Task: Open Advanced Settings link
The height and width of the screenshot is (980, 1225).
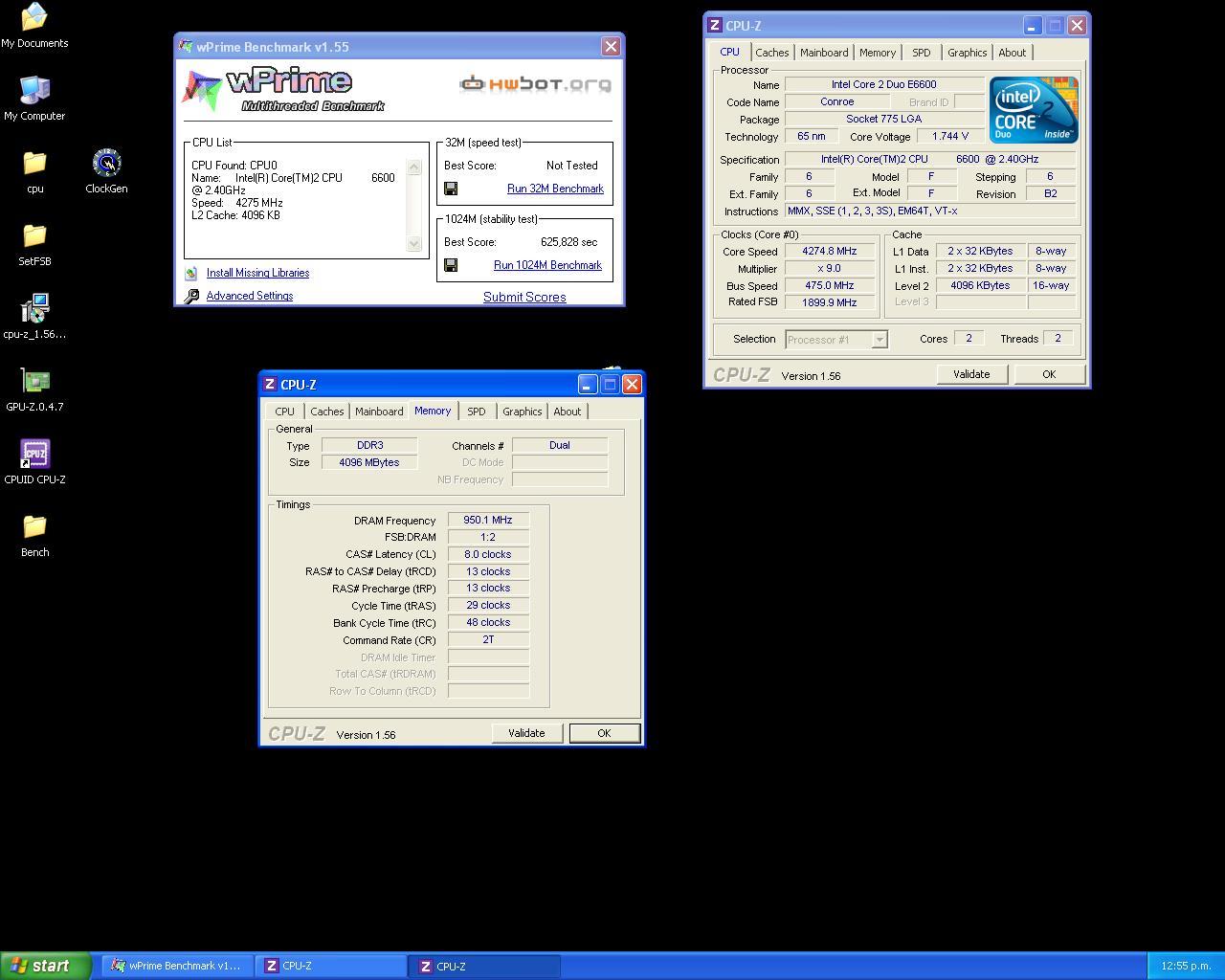Action: [x=250, y=296]
